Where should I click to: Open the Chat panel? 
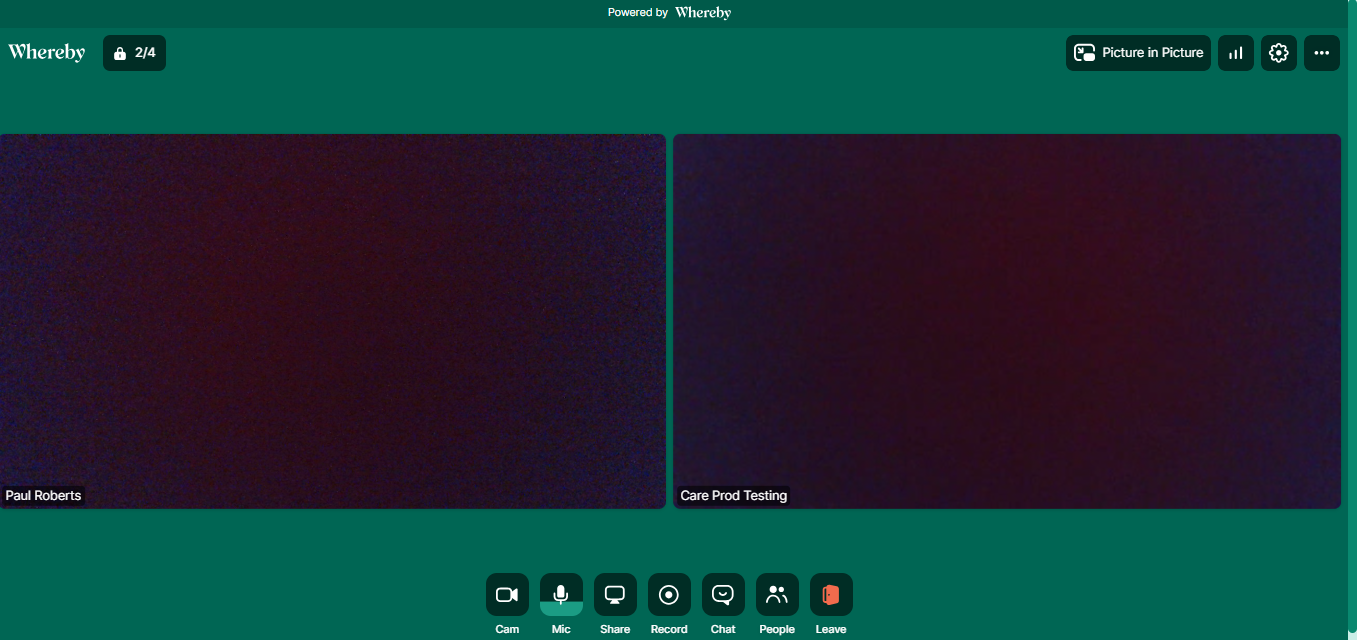click(723, 594)
